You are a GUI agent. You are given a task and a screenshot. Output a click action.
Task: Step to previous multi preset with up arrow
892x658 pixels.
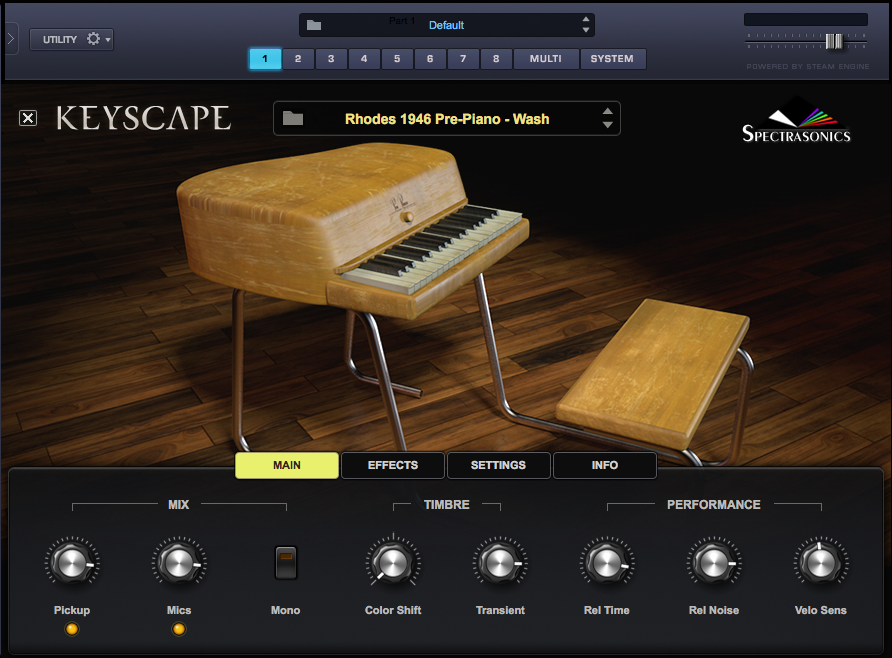point(586,19)
